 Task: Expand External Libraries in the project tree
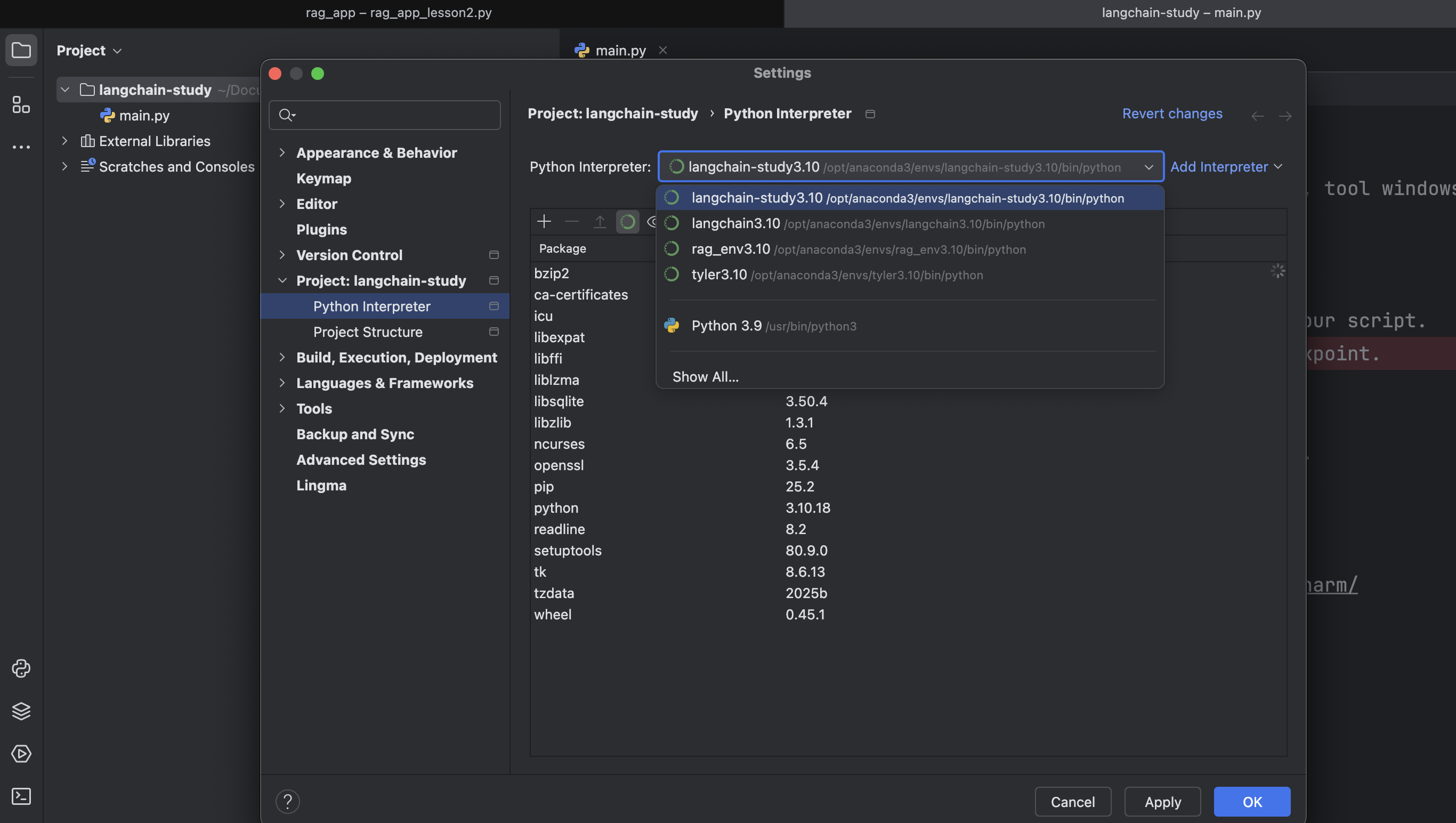pyautogui.click(x=64, y=141)
